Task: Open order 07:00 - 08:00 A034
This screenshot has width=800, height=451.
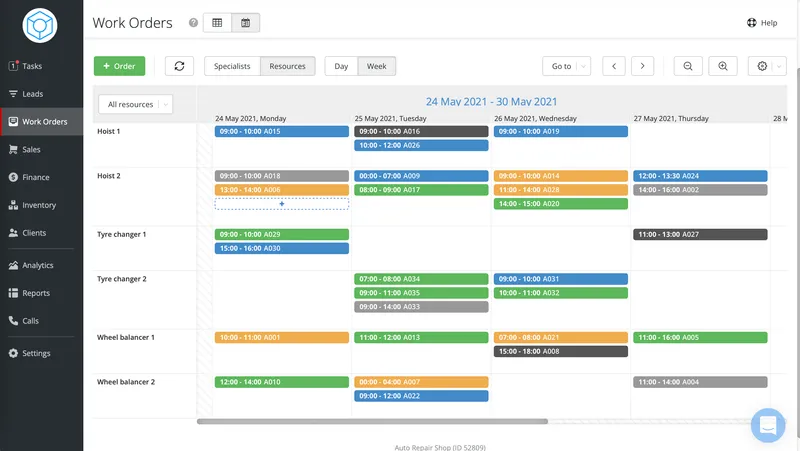Action: pyautogui.click(x=421, y=279)
